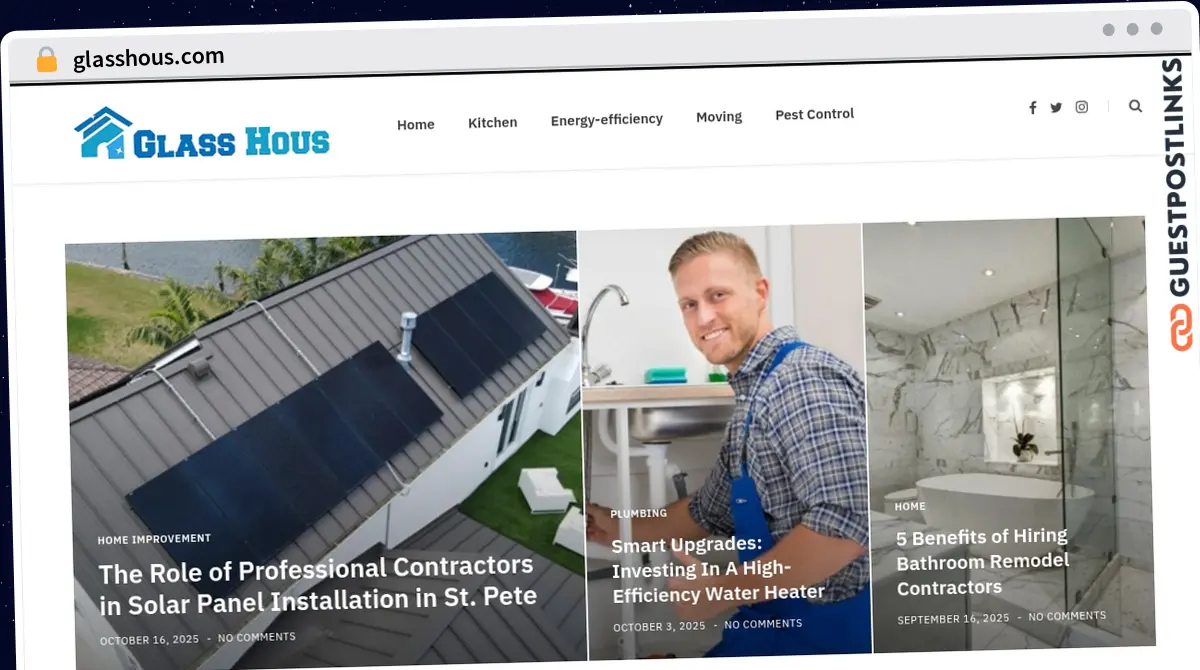
Task: Open the Pest Control menu item
Action: (815, 114)
